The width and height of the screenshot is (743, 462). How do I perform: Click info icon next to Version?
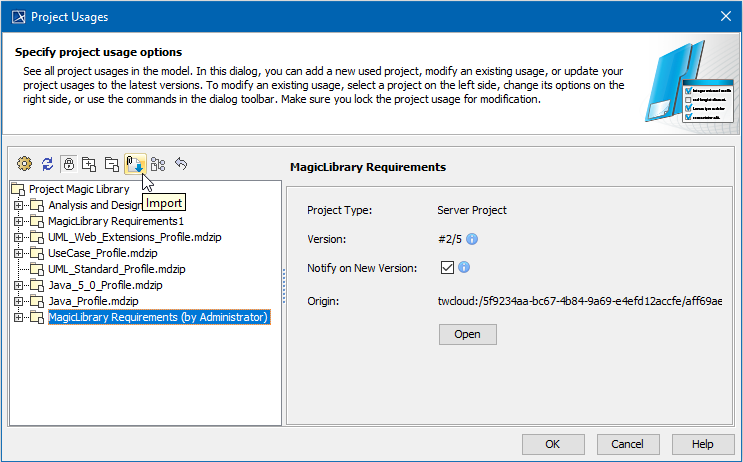pos(472,239)
